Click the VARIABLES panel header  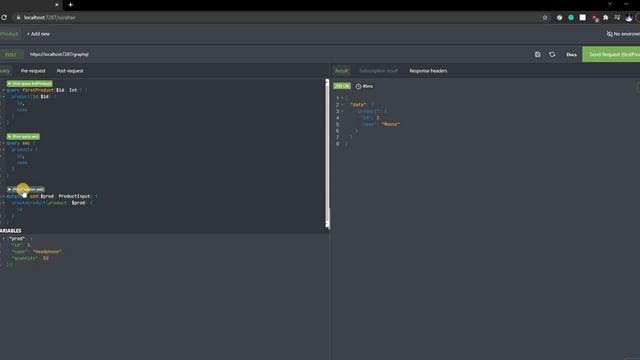point(11,231)
